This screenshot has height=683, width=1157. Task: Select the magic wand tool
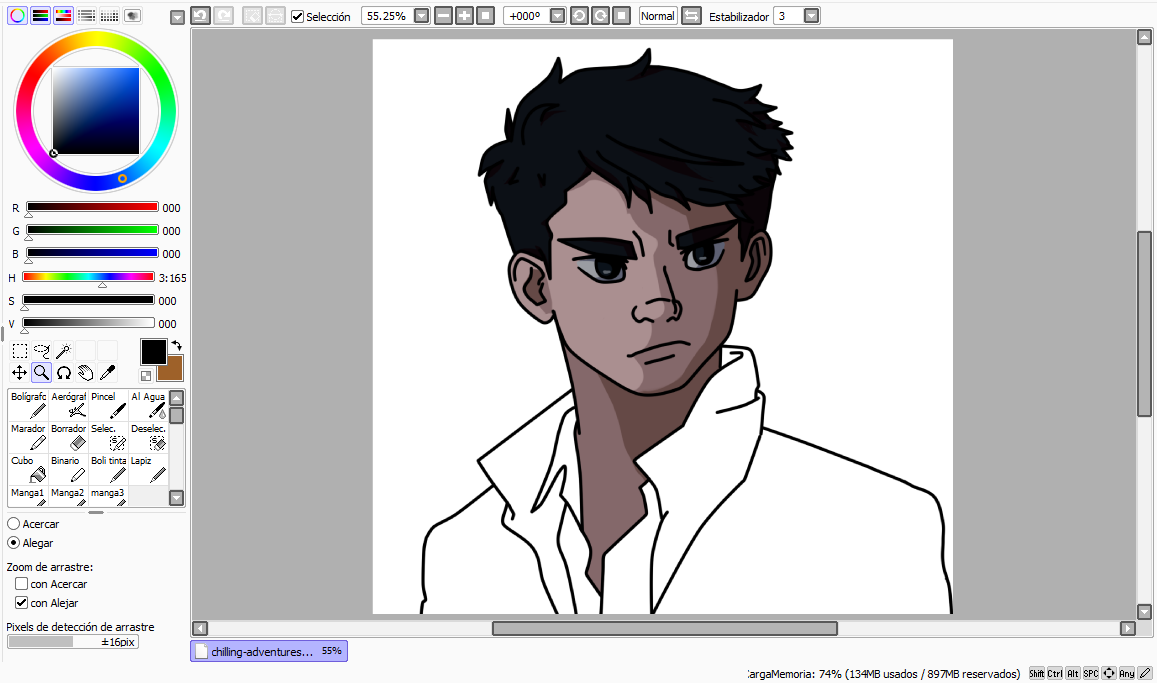click(63, 351)
